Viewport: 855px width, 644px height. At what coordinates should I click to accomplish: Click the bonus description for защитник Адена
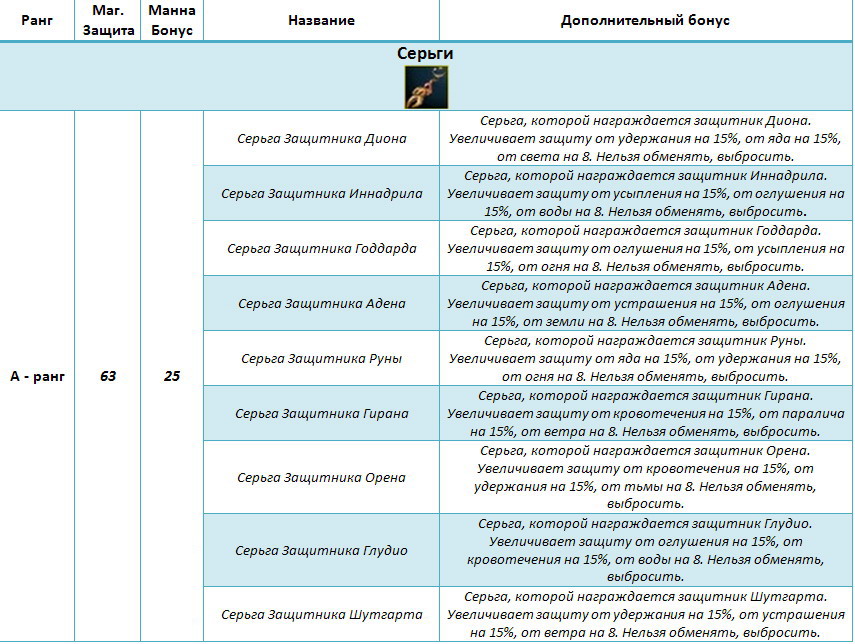point(646,304)
